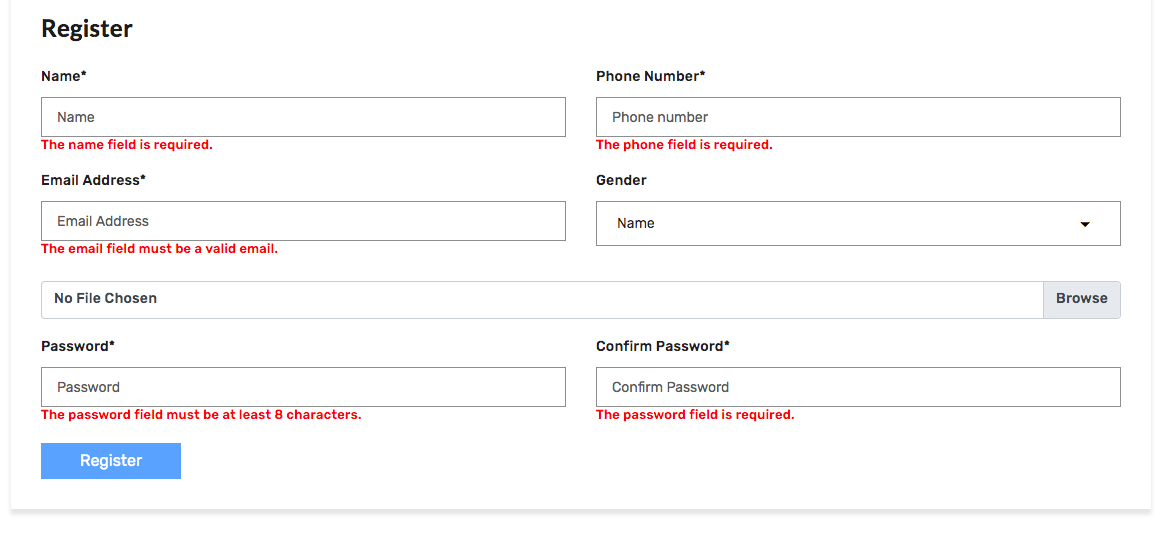Image resolution: width=1163 pixels, height=553 pixels.
Task: Click the name field required error
Action: (x=127, y=145)
